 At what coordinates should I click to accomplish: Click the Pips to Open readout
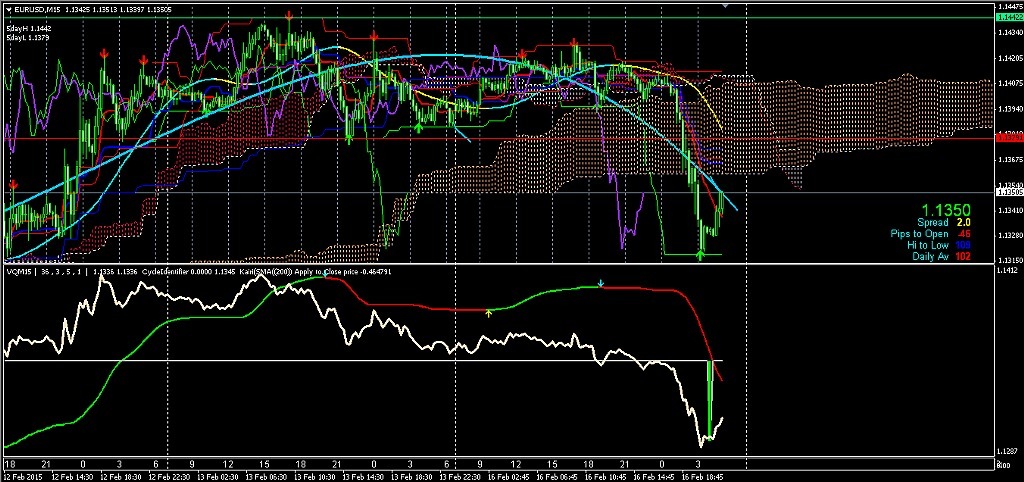931,234
